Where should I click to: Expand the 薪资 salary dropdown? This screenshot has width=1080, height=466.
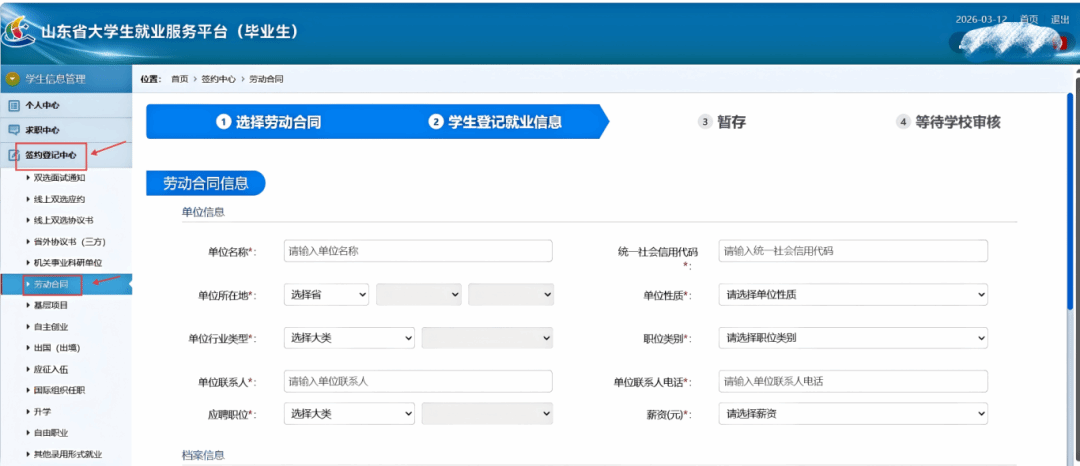pos(853,413)
